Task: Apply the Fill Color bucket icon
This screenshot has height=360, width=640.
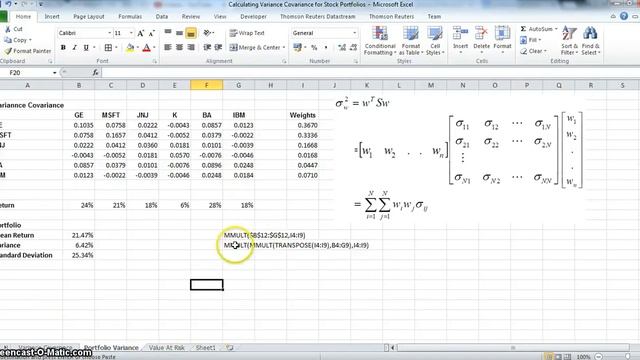Action: (x=130, y=48)
